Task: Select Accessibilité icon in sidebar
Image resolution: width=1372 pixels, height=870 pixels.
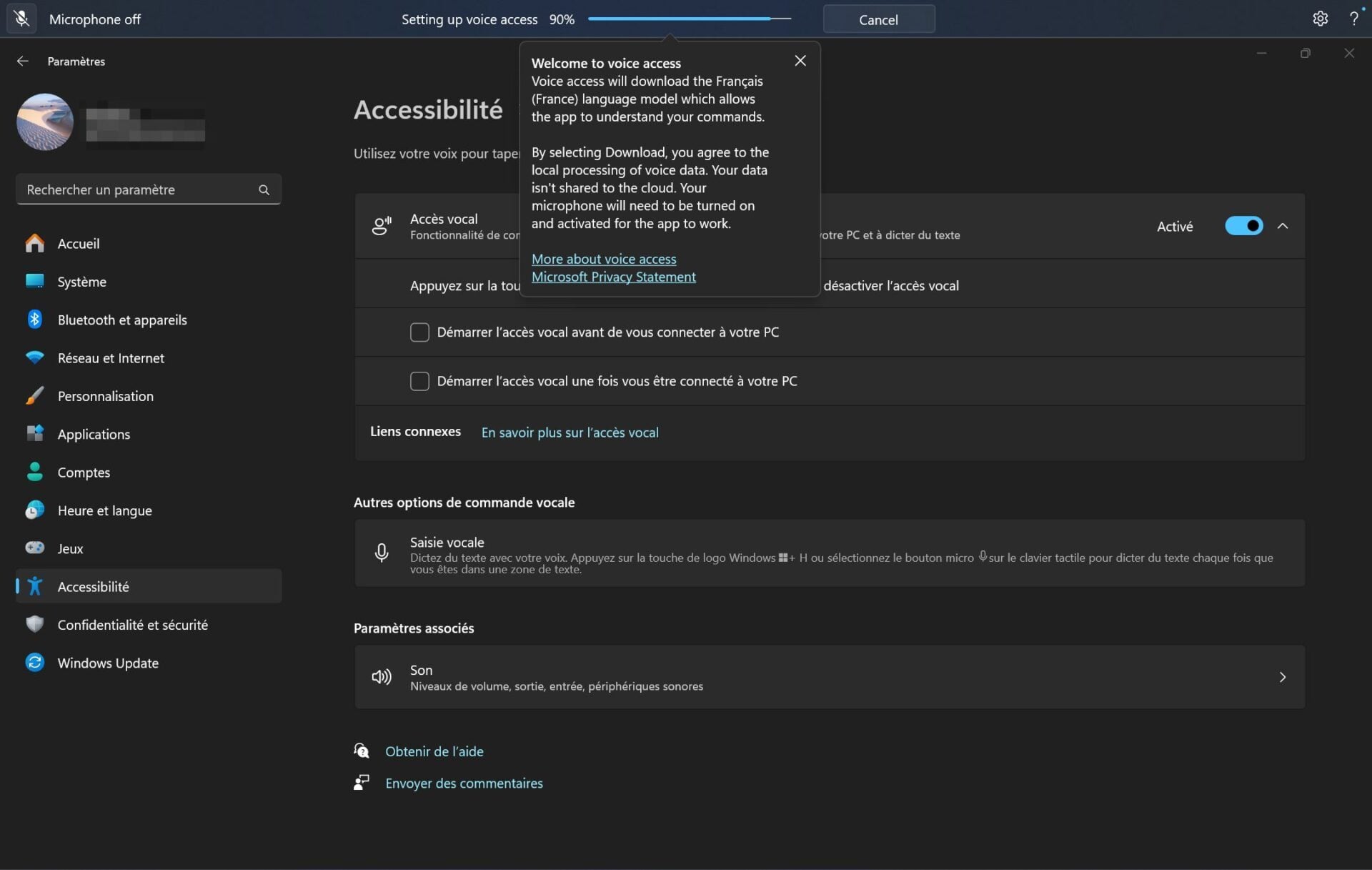Action: (34, 586)
